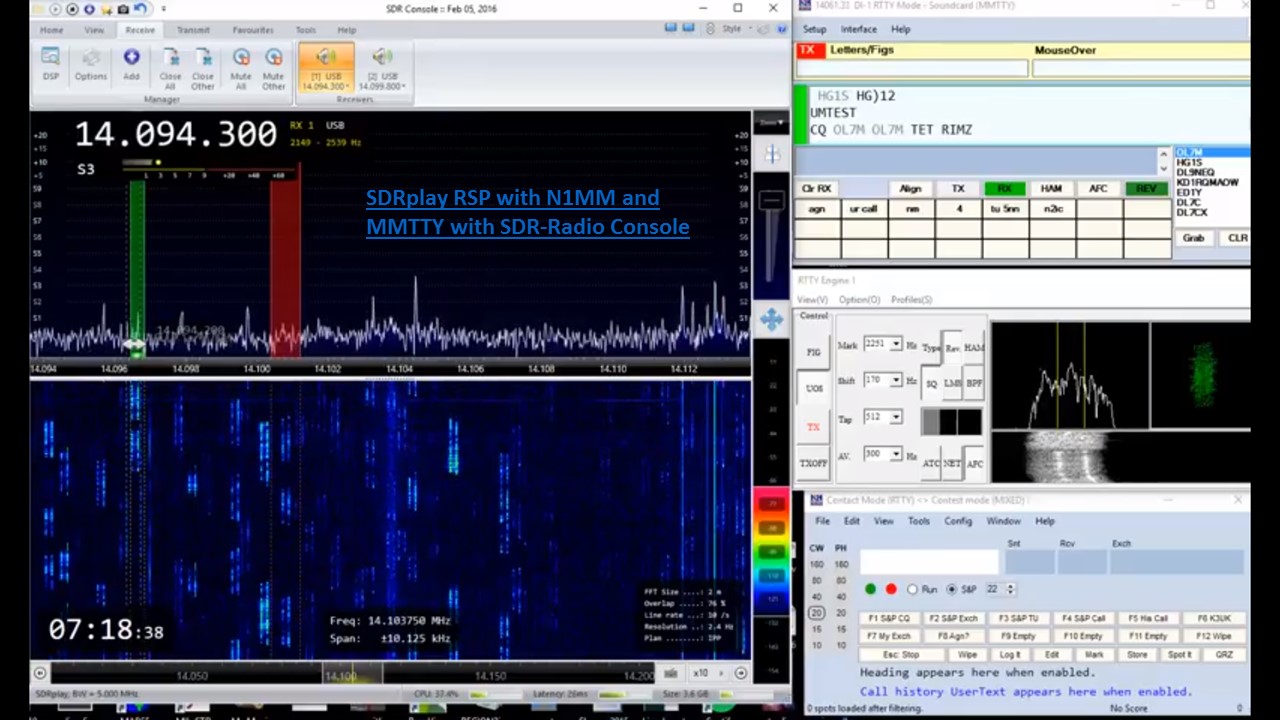1280x720 pixels.
Task: Open the Tools menu in N1MM
Action: pos(919,521)
